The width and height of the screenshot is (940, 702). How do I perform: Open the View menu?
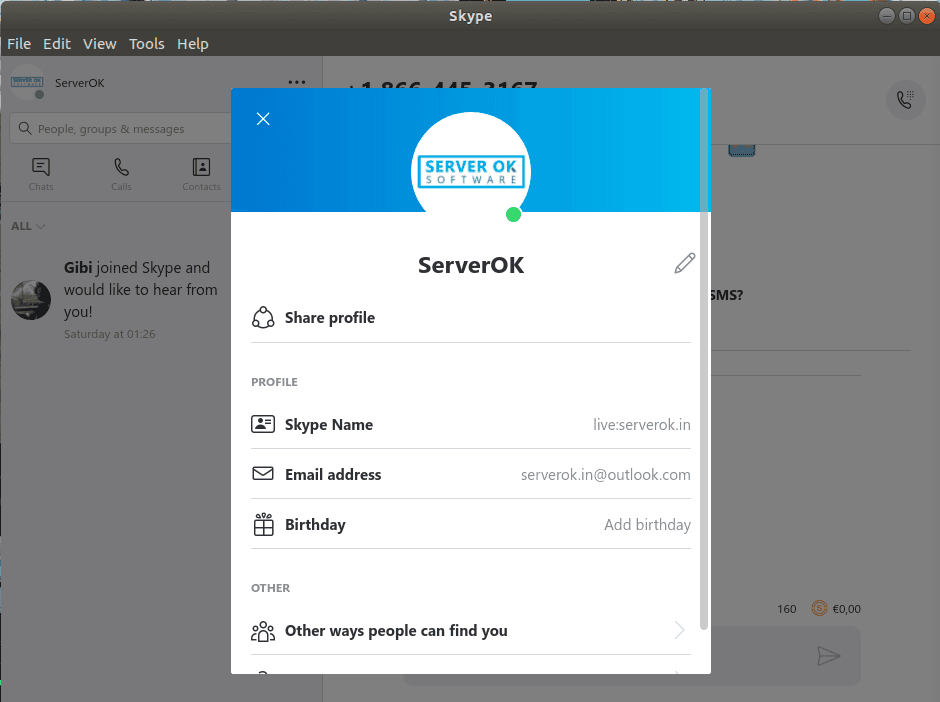coord(99,43)
